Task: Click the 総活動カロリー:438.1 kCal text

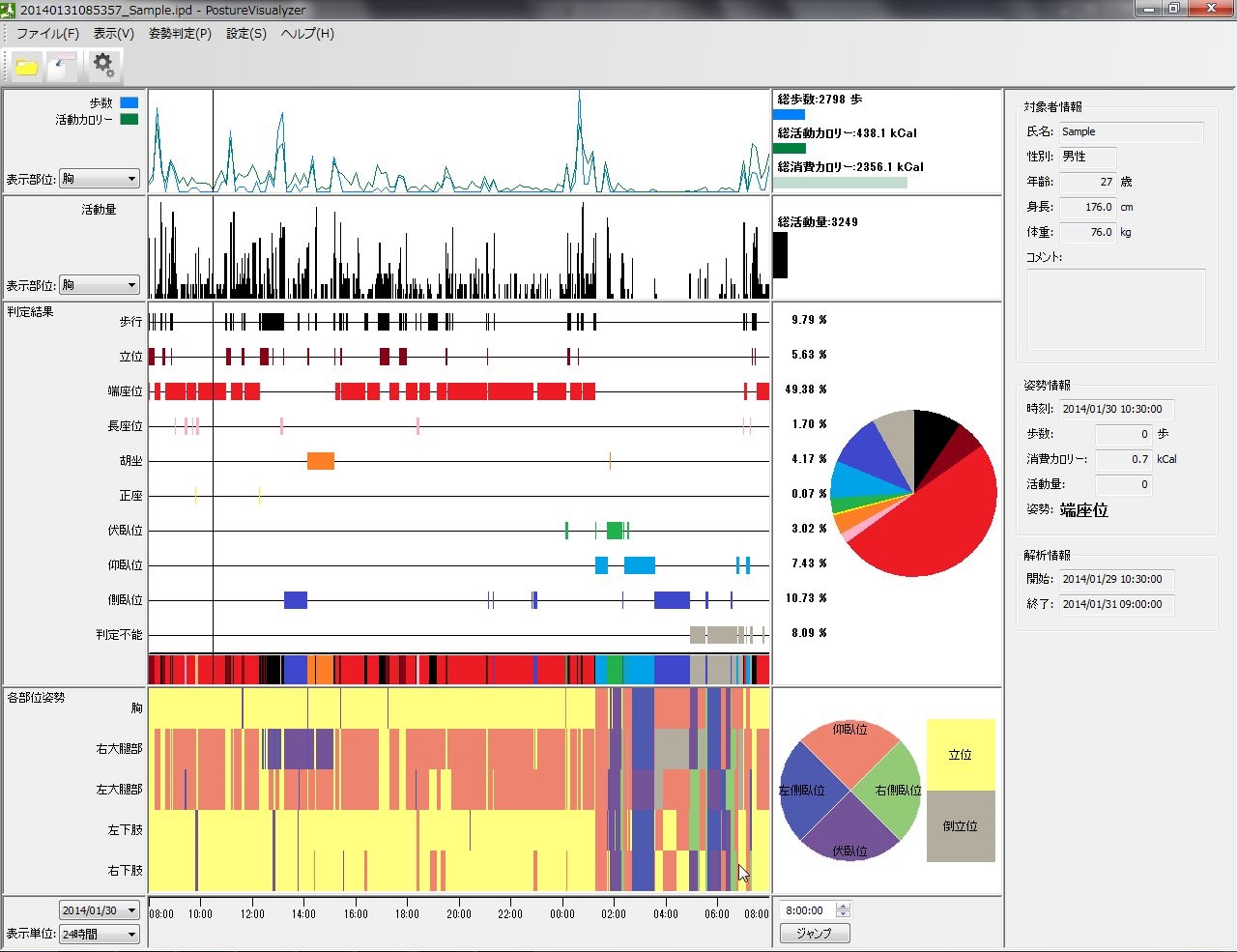Action: (848, 133)
